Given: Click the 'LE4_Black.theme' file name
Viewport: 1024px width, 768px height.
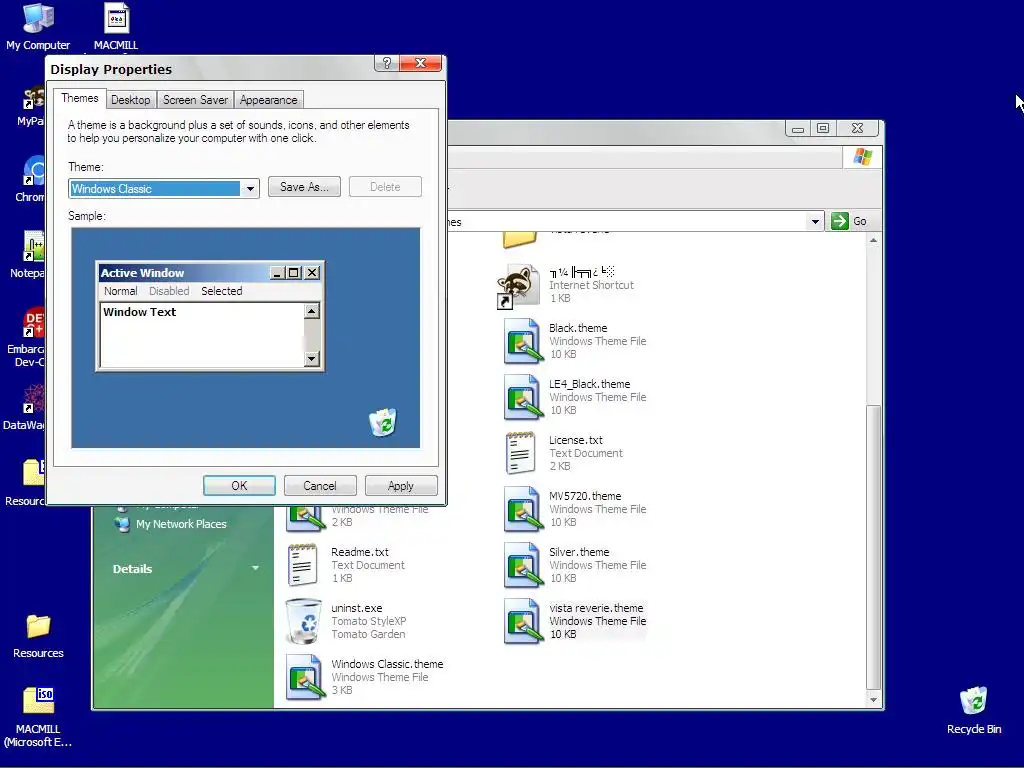Looking at the screenshot, I should [x=590, y=384].
